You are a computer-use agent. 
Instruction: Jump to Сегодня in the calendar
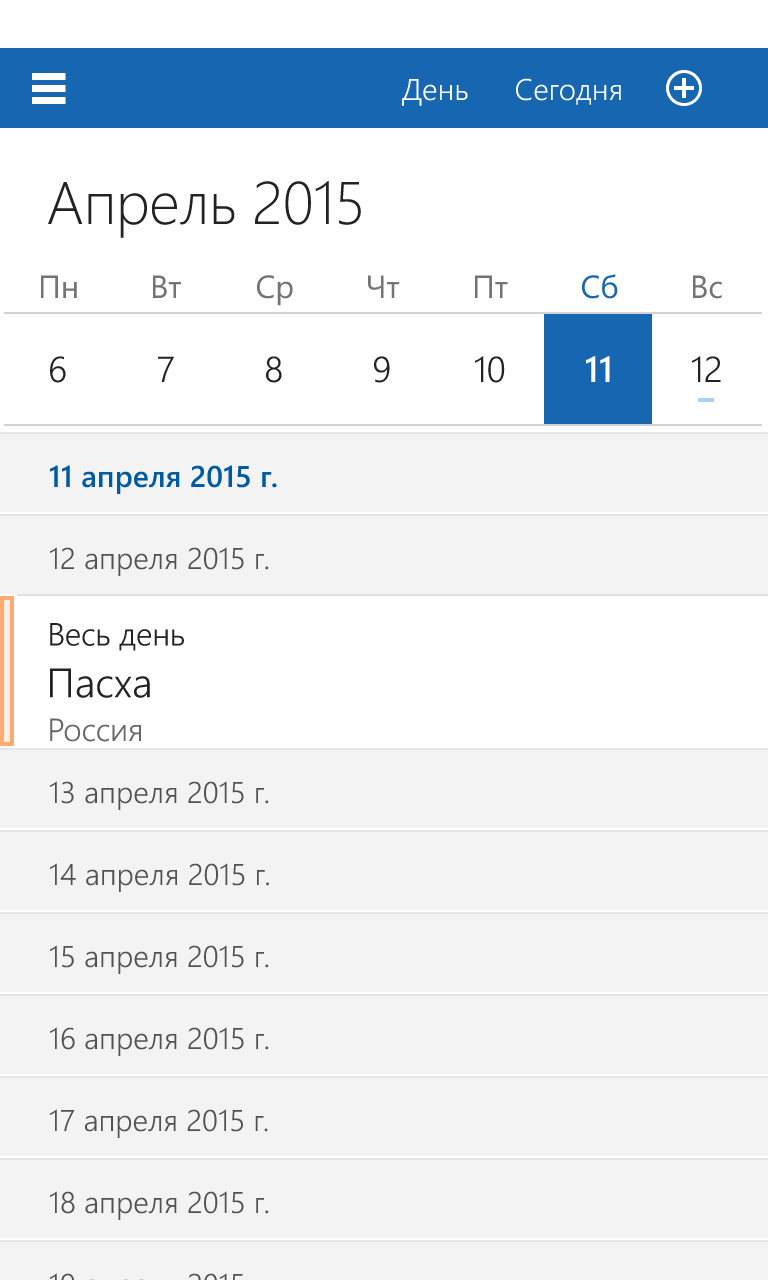point(568,90)
